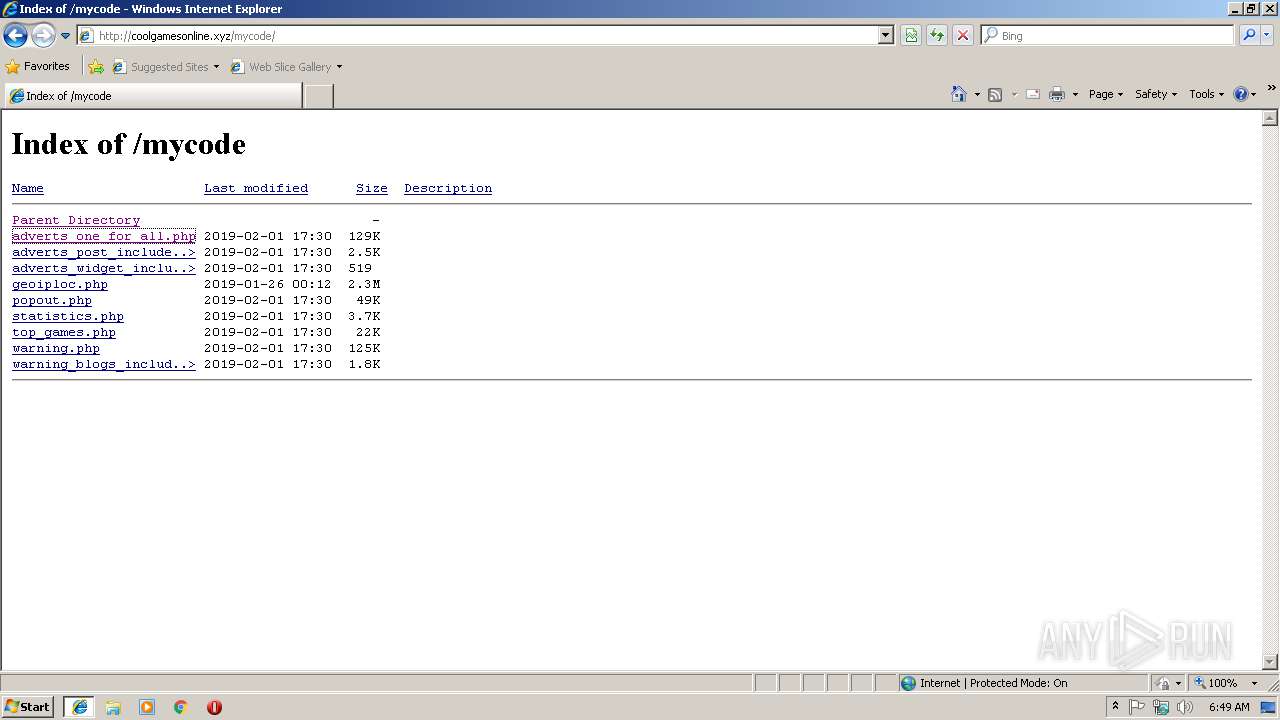
Task: Expand the address bar history dropdown
Action: click(x=885, y=36)
